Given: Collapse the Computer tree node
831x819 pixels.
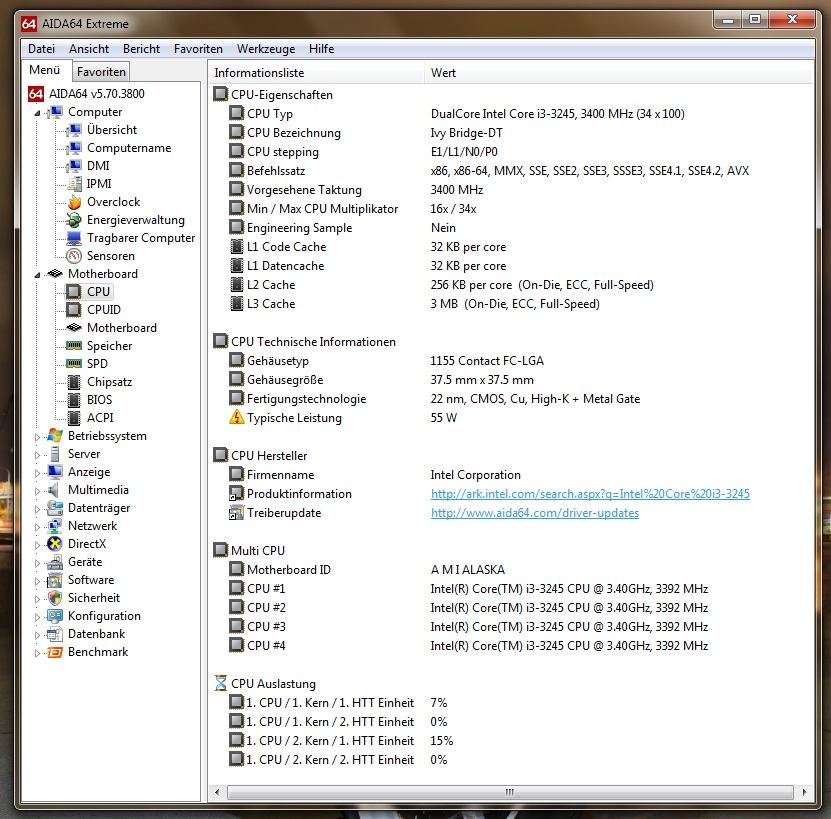Looking at the screenshot, I should (37, 113).
